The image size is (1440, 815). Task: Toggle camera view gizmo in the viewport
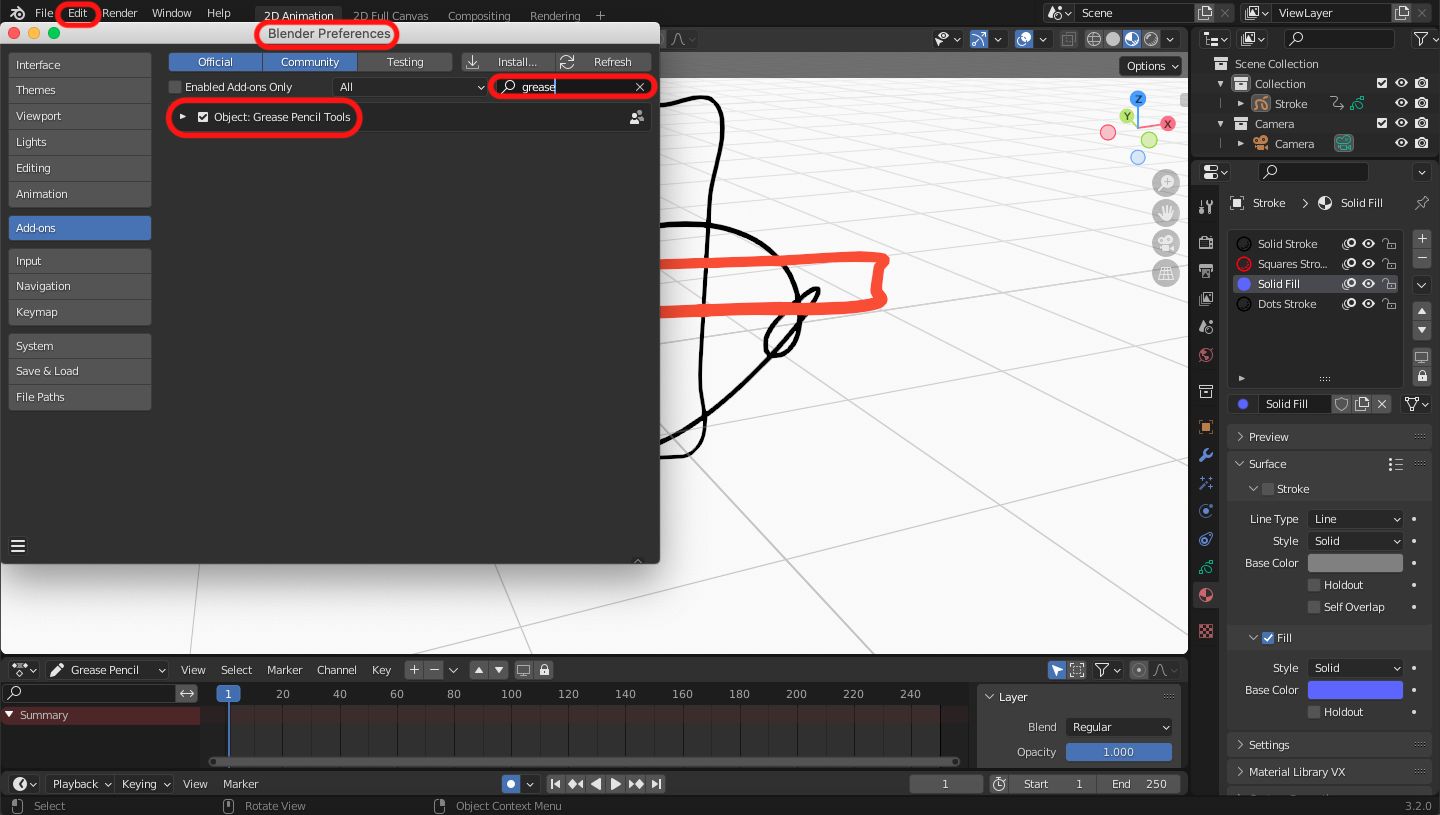pyautogui.click(x=1165, y=242)
